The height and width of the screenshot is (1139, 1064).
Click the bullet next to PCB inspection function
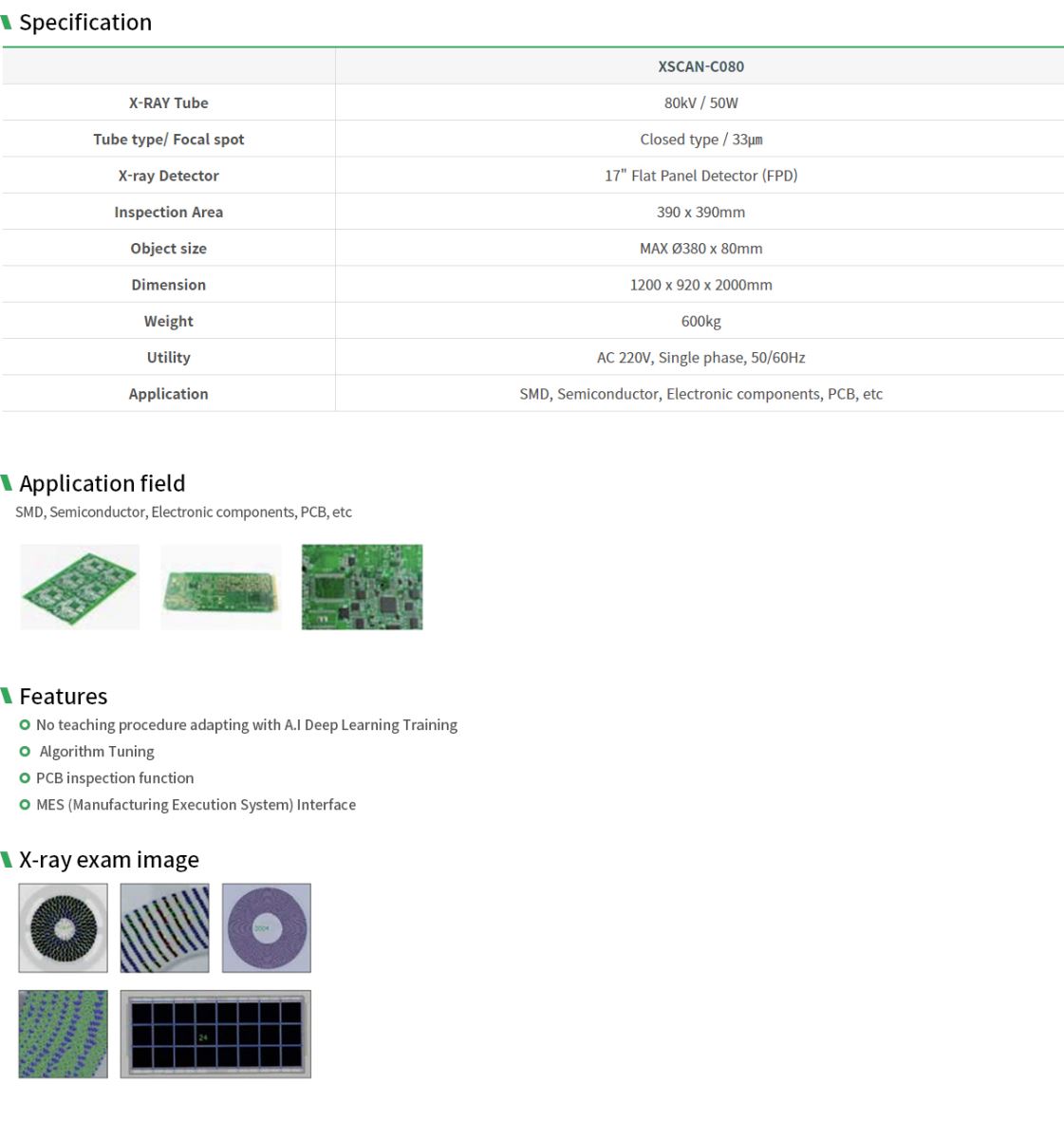pyautogui.click(x=25, y=778)
